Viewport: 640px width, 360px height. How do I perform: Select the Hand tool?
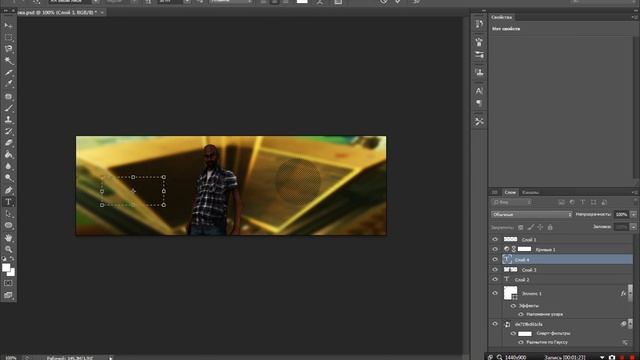[x=8, y=237]
